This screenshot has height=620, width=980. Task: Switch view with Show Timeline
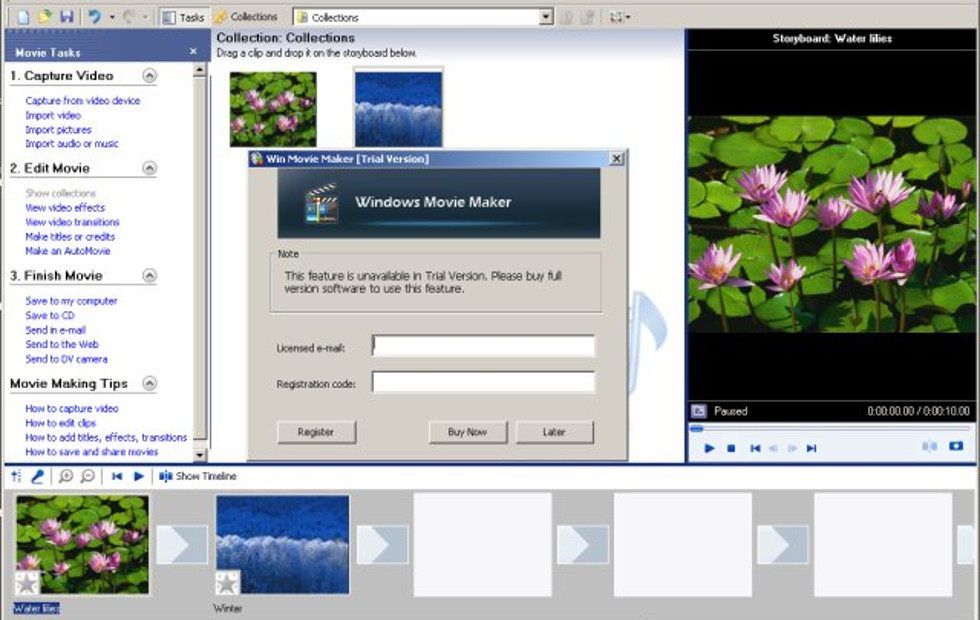coord(198,476)
